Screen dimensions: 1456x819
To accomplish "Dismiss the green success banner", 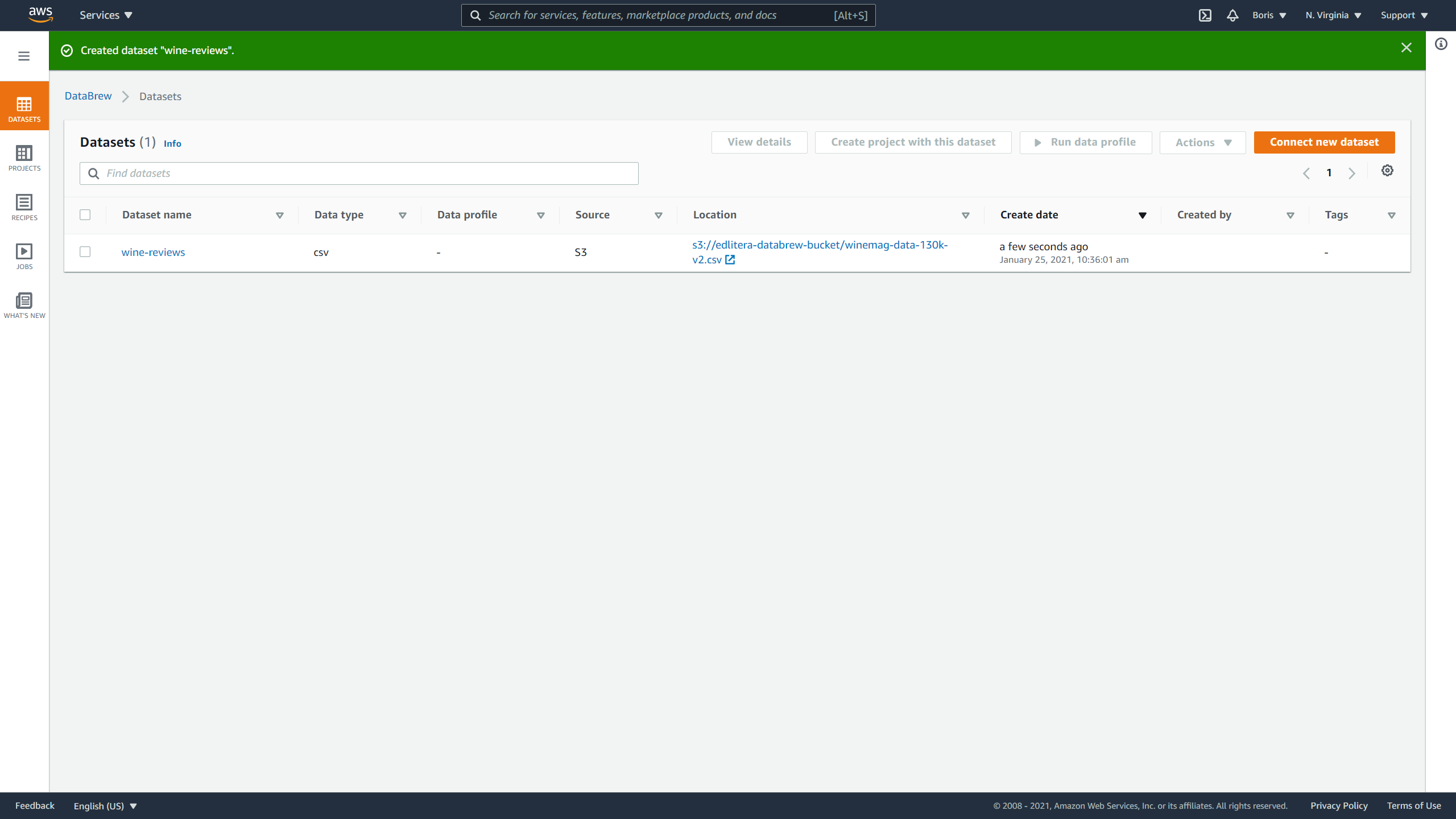I will (x=1407, y=48).
